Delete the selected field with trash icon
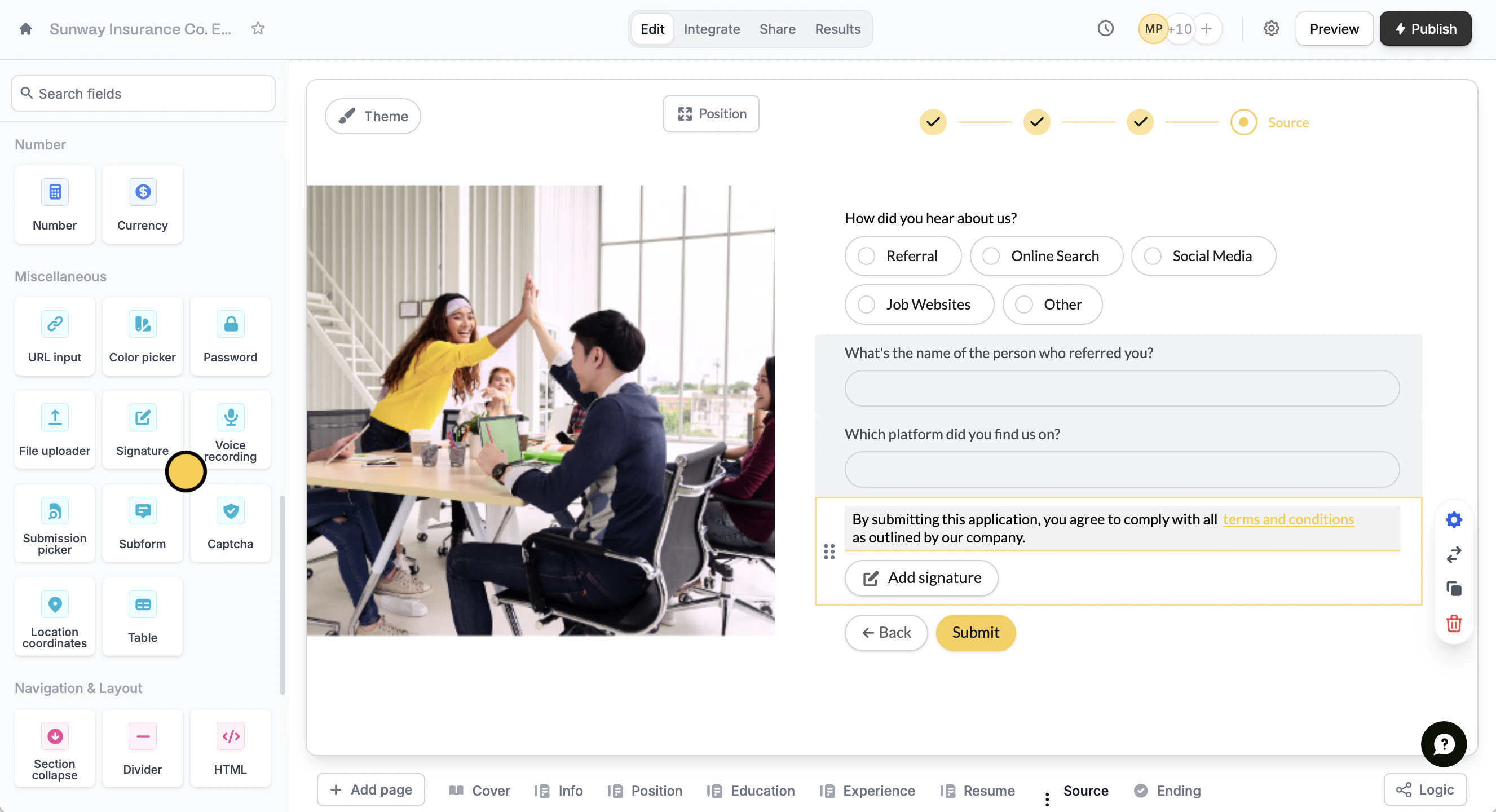 click(x=1453, y=623)
